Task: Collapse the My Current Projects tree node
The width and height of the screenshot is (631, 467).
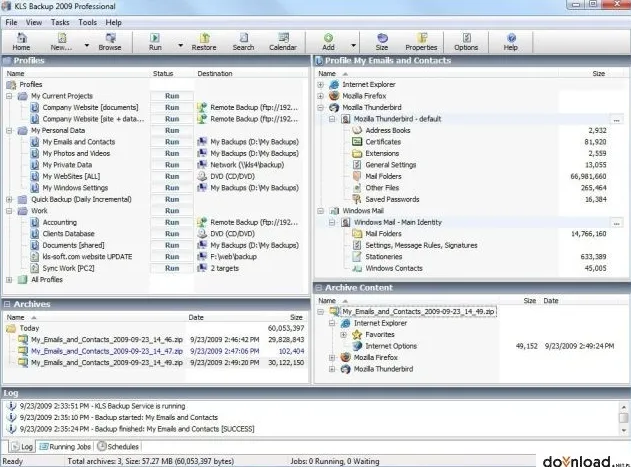Action: (9, 96)
